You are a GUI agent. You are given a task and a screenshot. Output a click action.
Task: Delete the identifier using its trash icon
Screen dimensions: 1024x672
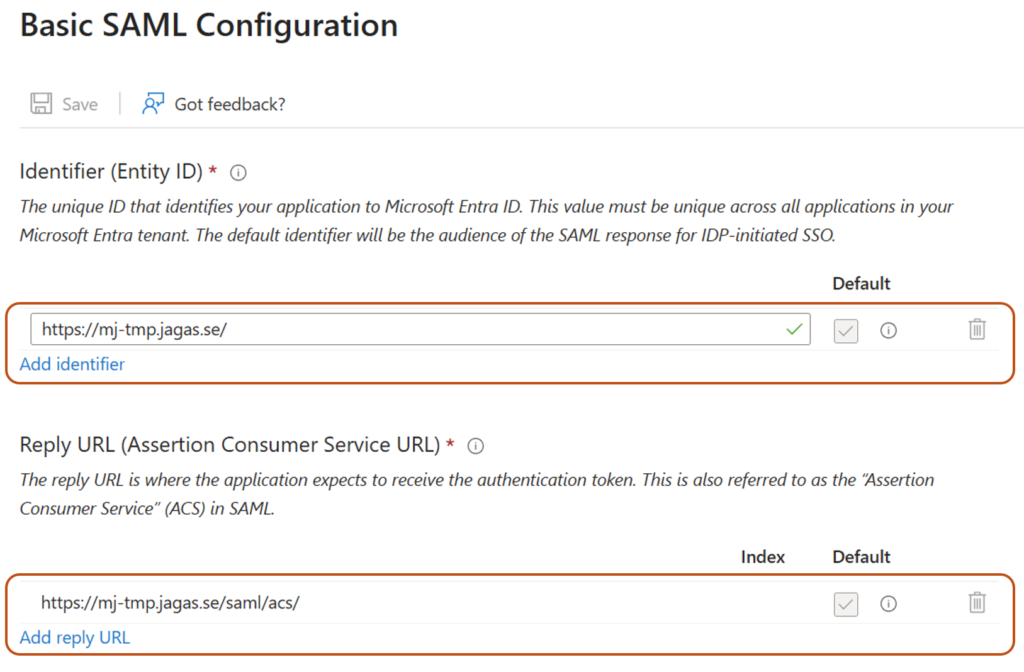[977, 329]
